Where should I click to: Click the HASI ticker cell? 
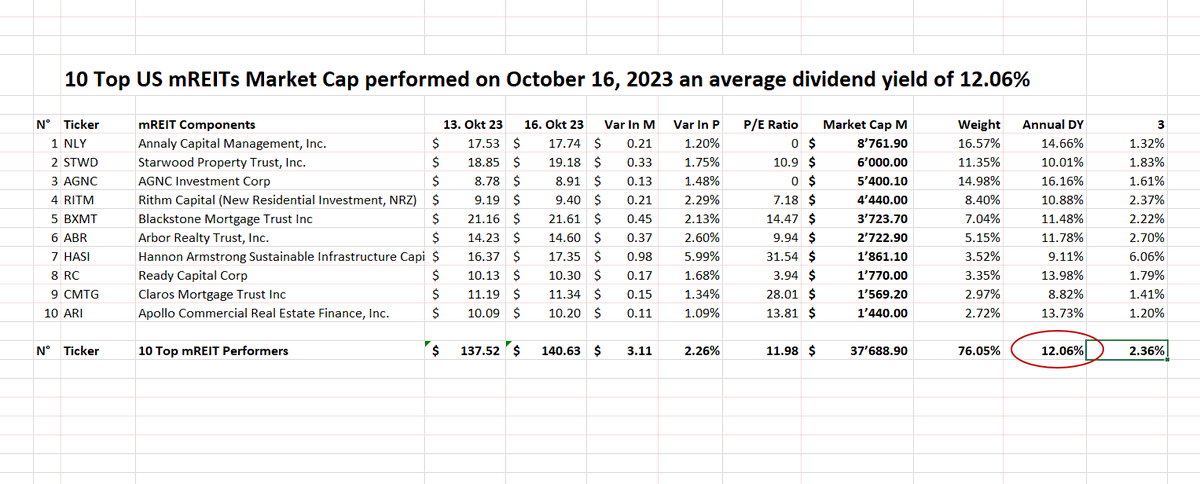point(77,257)
